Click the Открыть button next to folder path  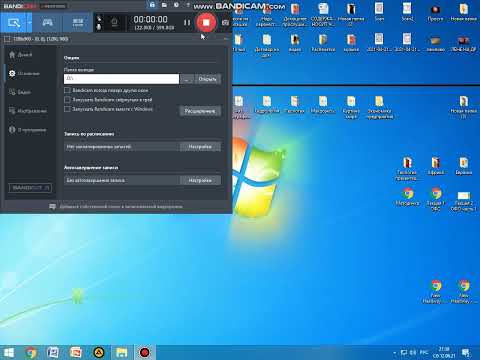[207, 79]
